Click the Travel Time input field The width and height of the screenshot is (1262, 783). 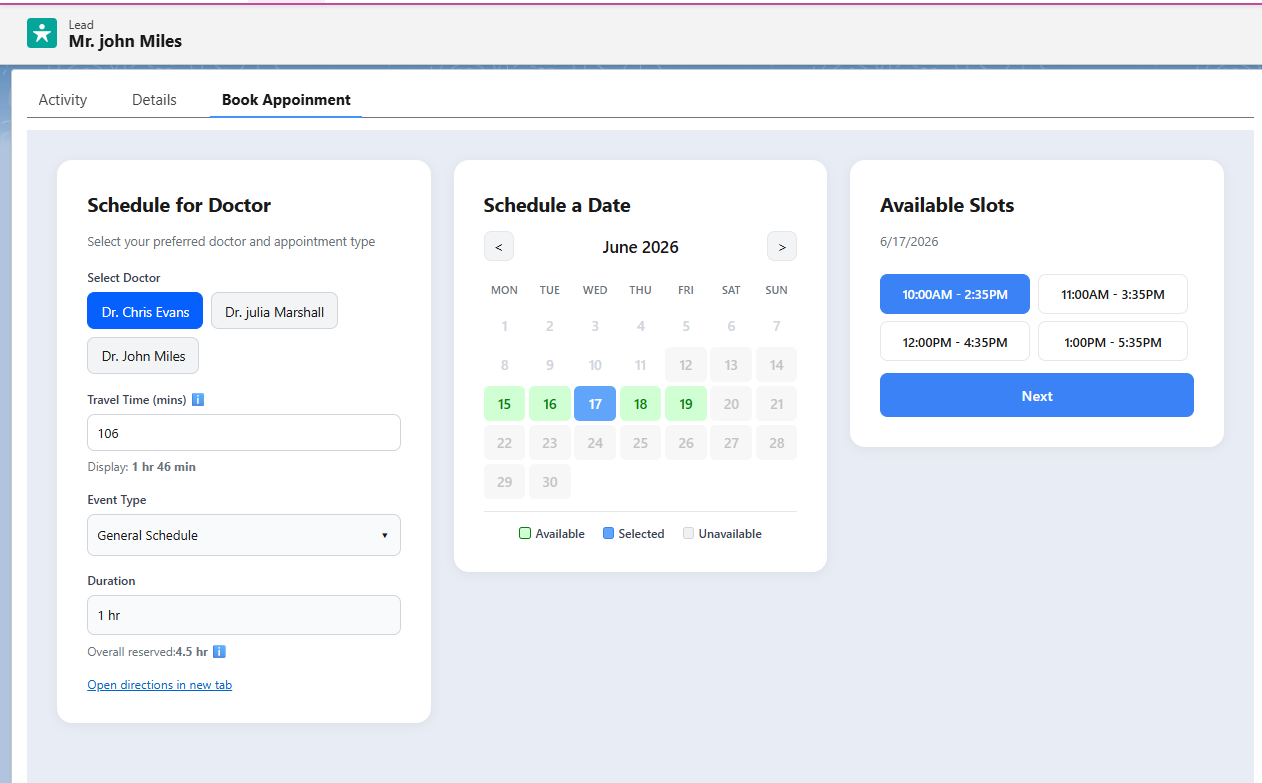(x=244, y=433)
